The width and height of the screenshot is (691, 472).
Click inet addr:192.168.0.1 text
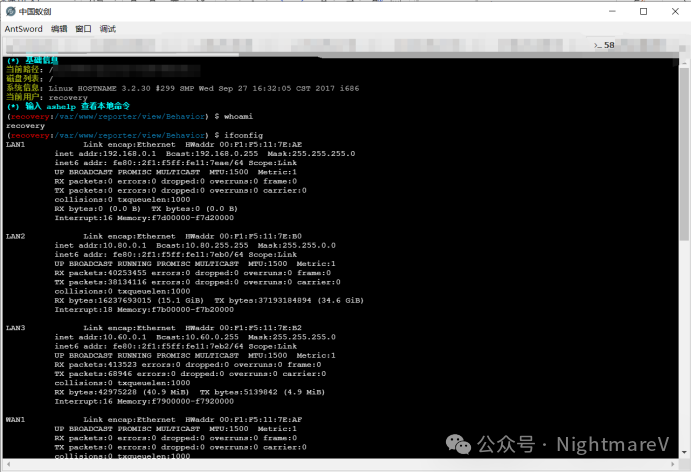pyautogui.click(x=105, y=154)
